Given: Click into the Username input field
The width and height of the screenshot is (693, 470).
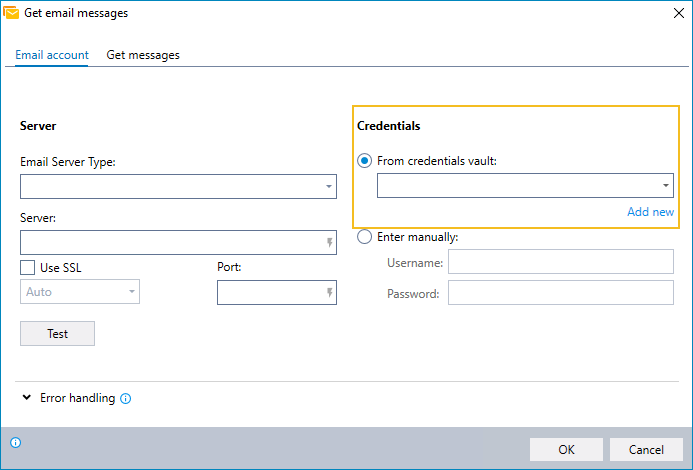Looking at the screenshot, I should pyautogui.click(x=561, y=262).
